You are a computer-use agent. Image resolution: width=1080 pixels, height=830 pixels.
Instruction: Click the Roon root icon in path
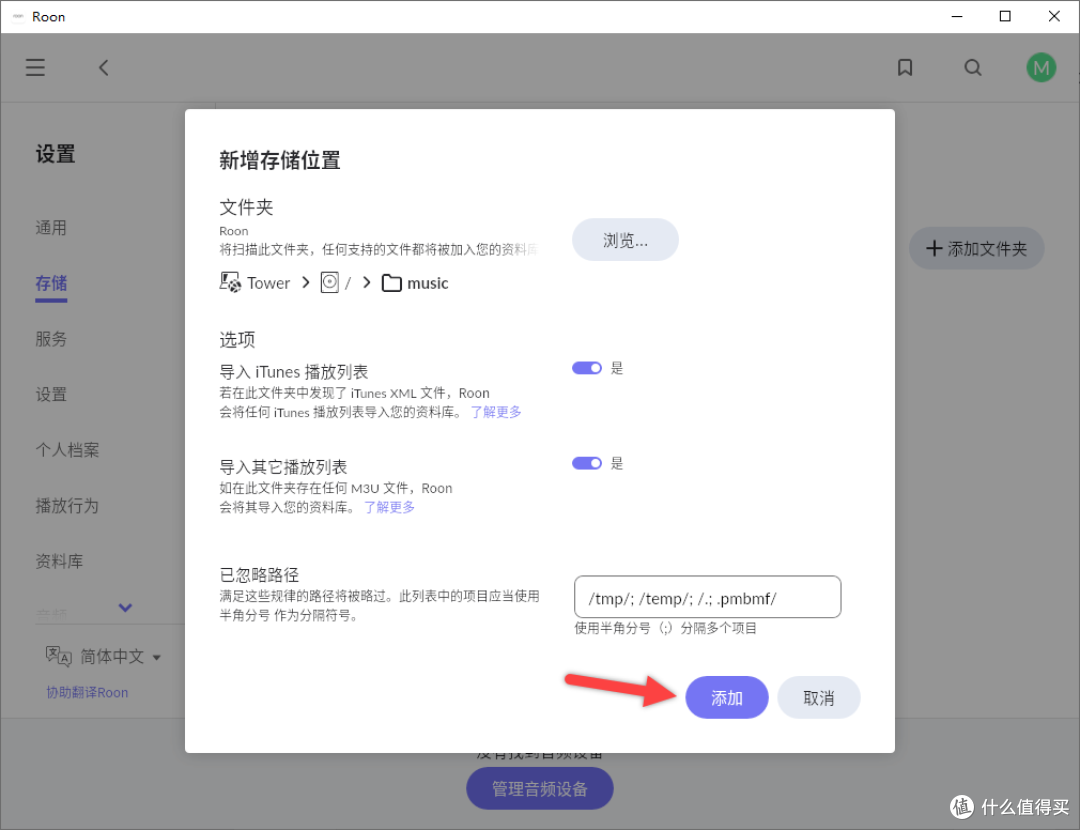(330, 282)
